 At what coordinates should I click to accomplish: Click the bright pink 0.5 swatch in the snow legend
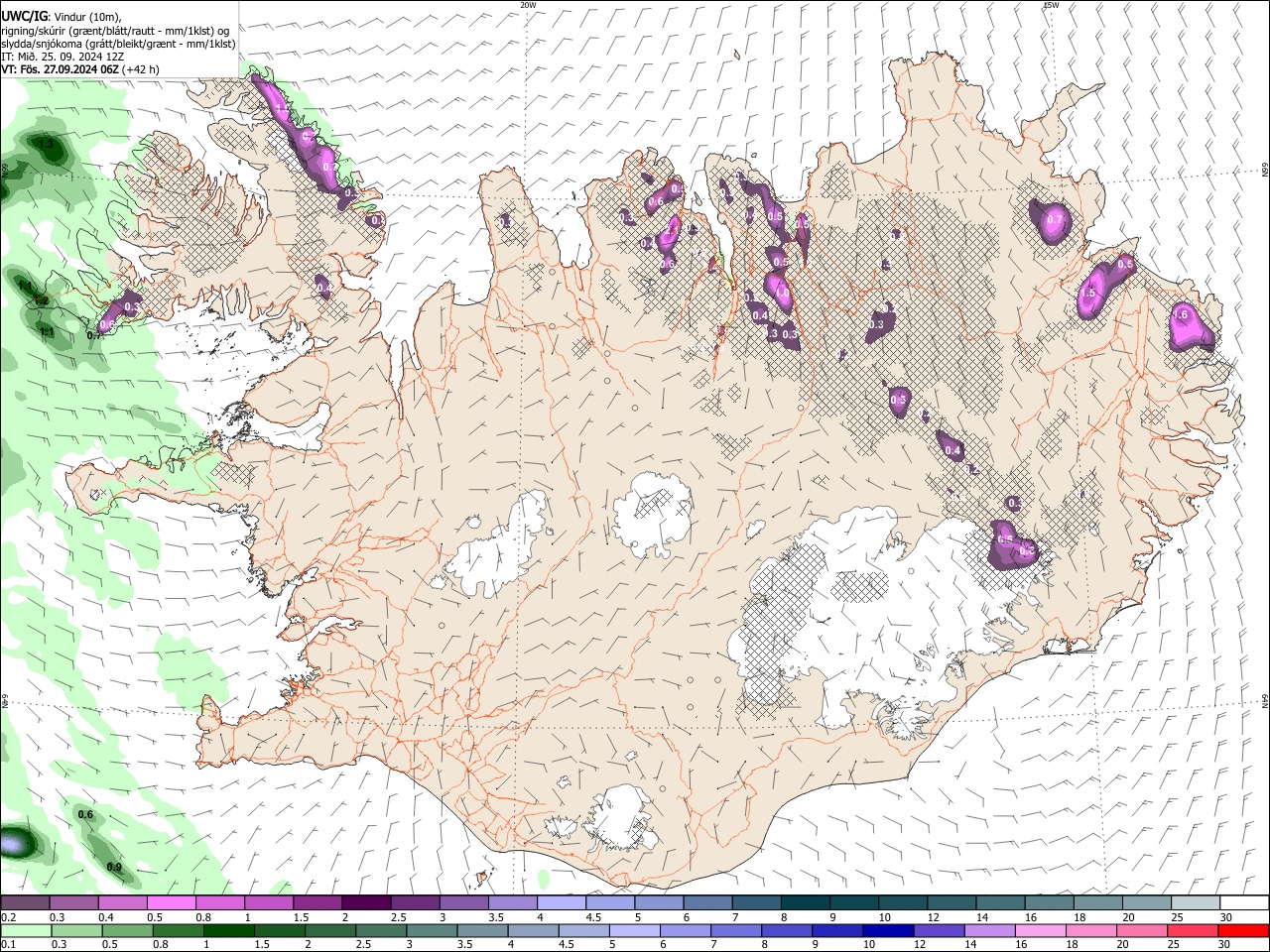[171, 903]
